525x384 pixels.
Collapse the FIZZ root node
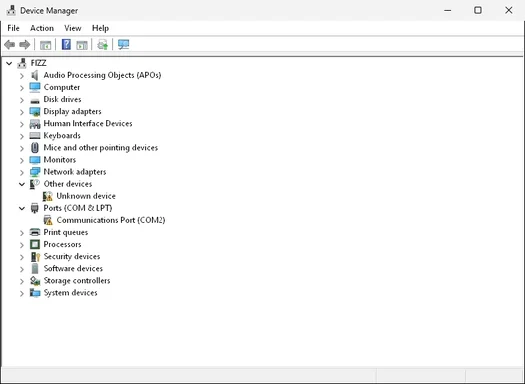point(9,63)
